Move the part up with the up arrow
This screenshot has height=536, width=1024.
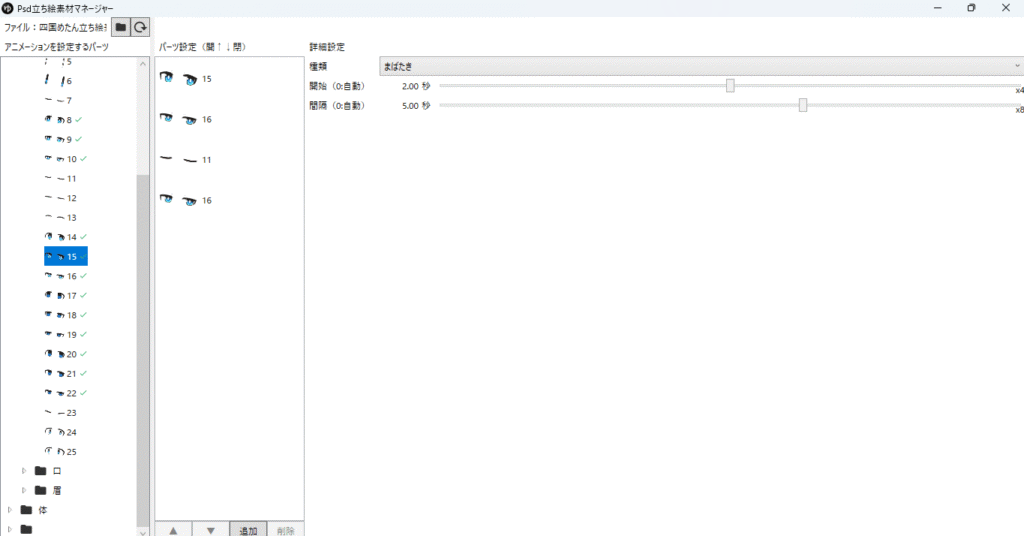(173, 530)
